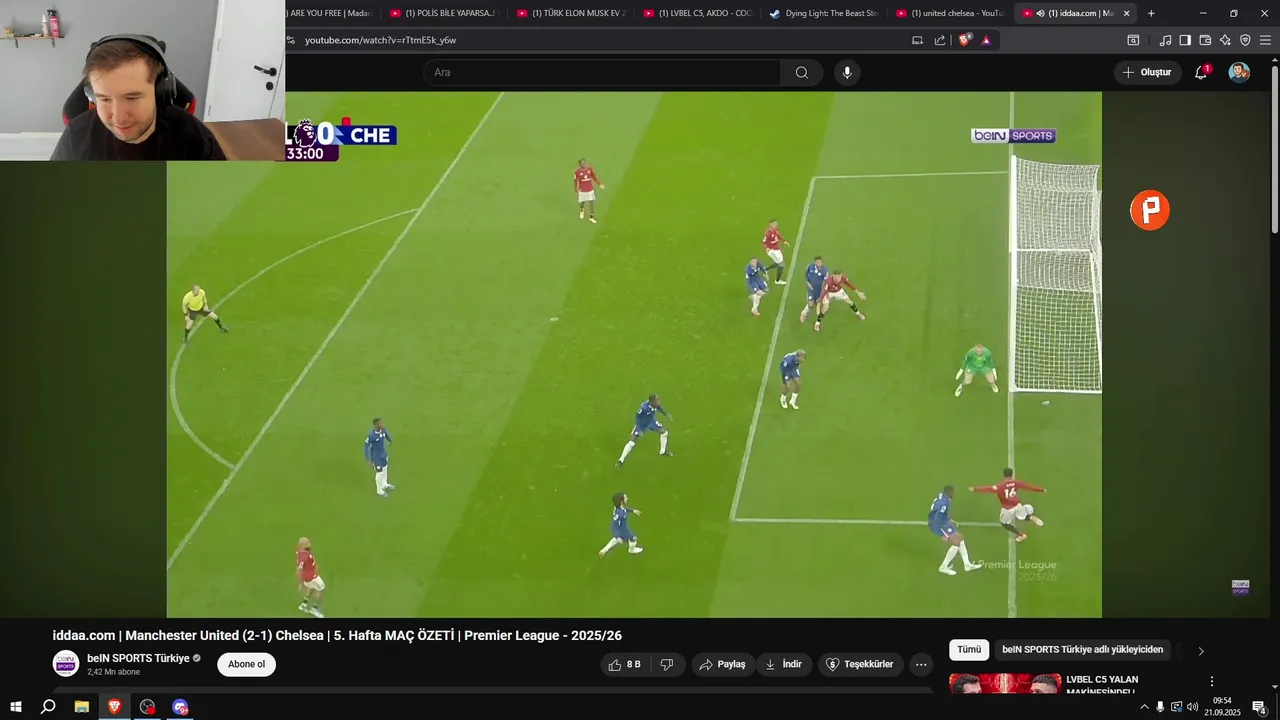1280x720 pixels.
Task: Open Discord icon in taskbar
Action: coord(180,707)
